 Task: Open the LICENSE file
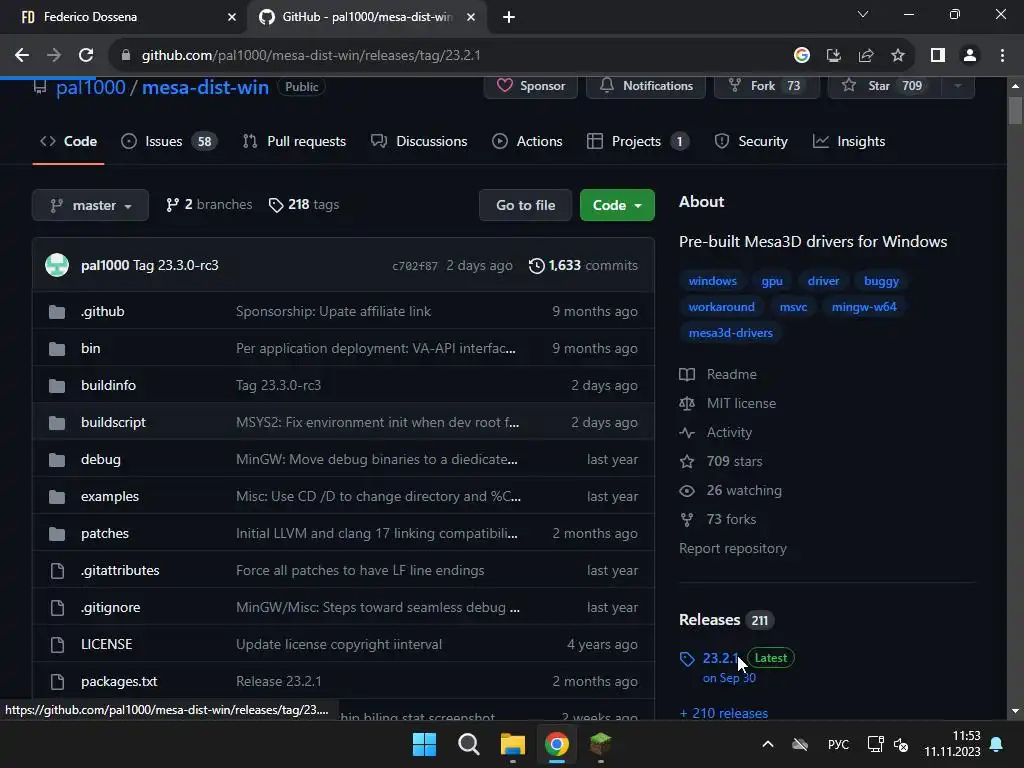coord(106,645)
